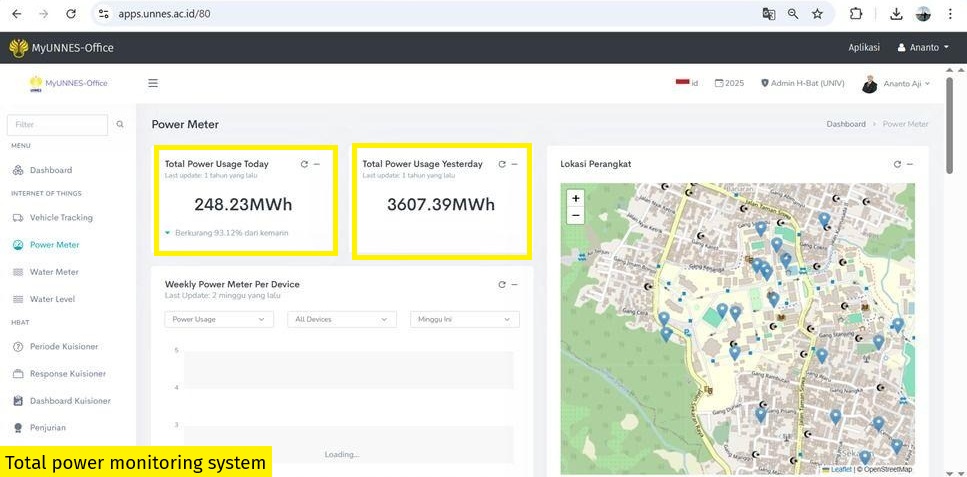The height and width of the screenshot is (477, 967).
Task: Expand the All Devices dropdown
Action: point(341,319)
